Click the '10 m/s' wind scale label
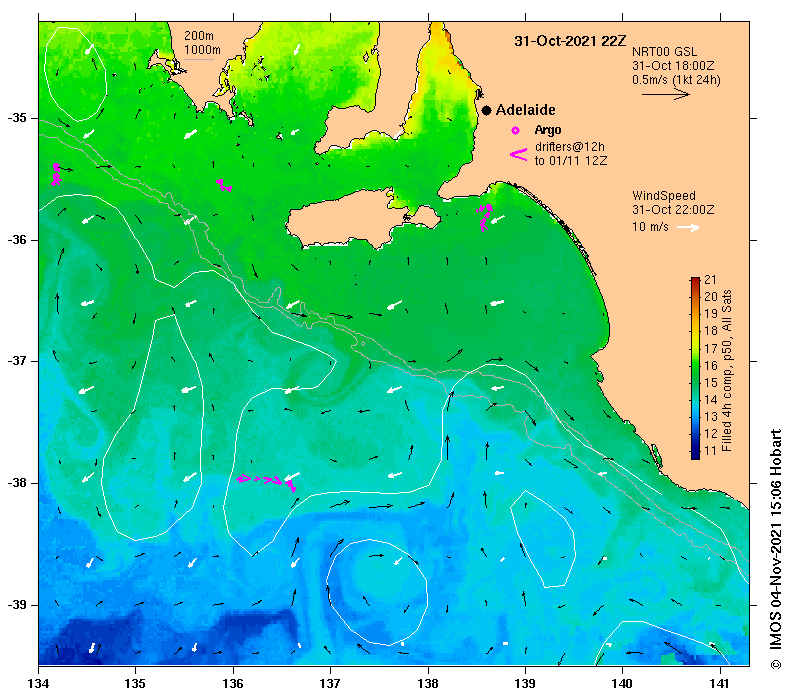 pyautogui.click(x=650, y=227)
